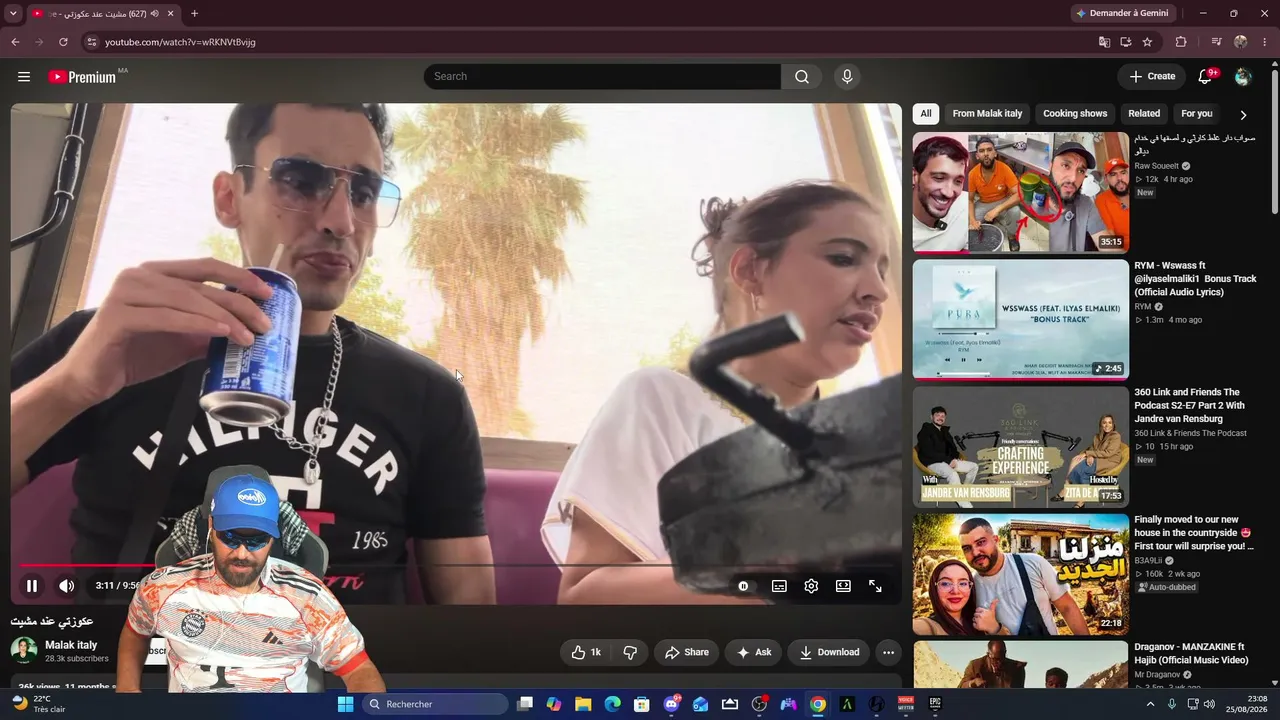Open Chrome media controls icon

point(1216,42)
